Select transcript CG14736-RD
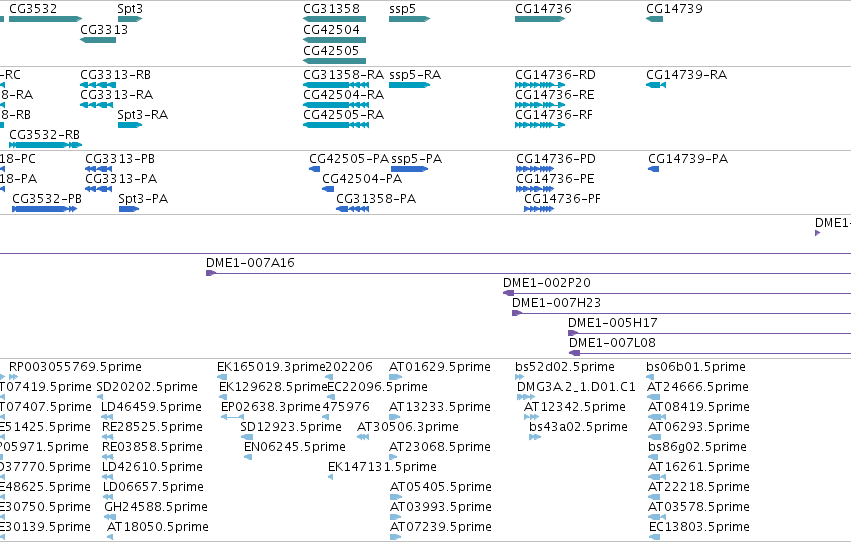 tap(540, 85)
